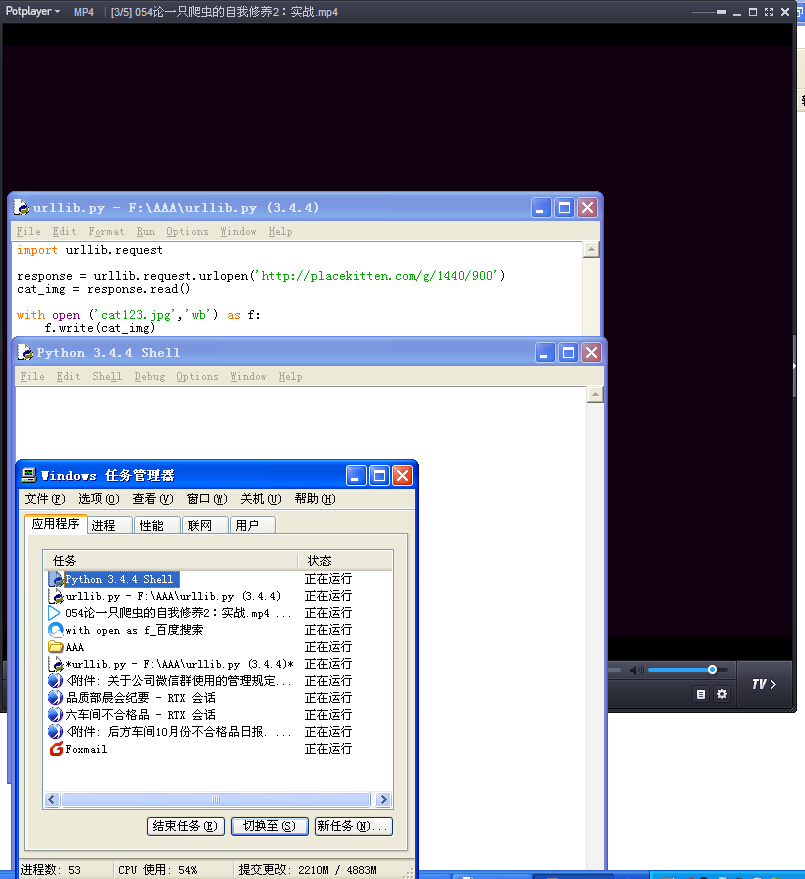The width and height of the screenshot is (805, 879).
Task: Click the task list horizontal scrollbar right arrow
Action: [382, 799]
